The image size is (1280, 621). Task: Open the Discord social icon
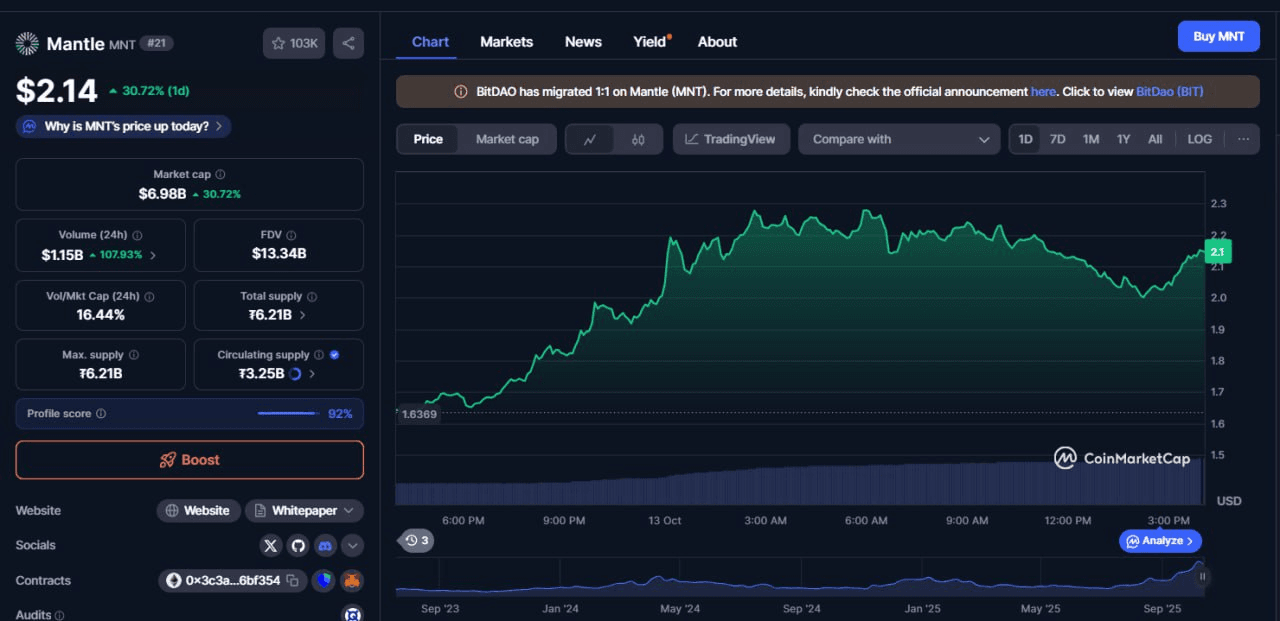pos(324,545)
